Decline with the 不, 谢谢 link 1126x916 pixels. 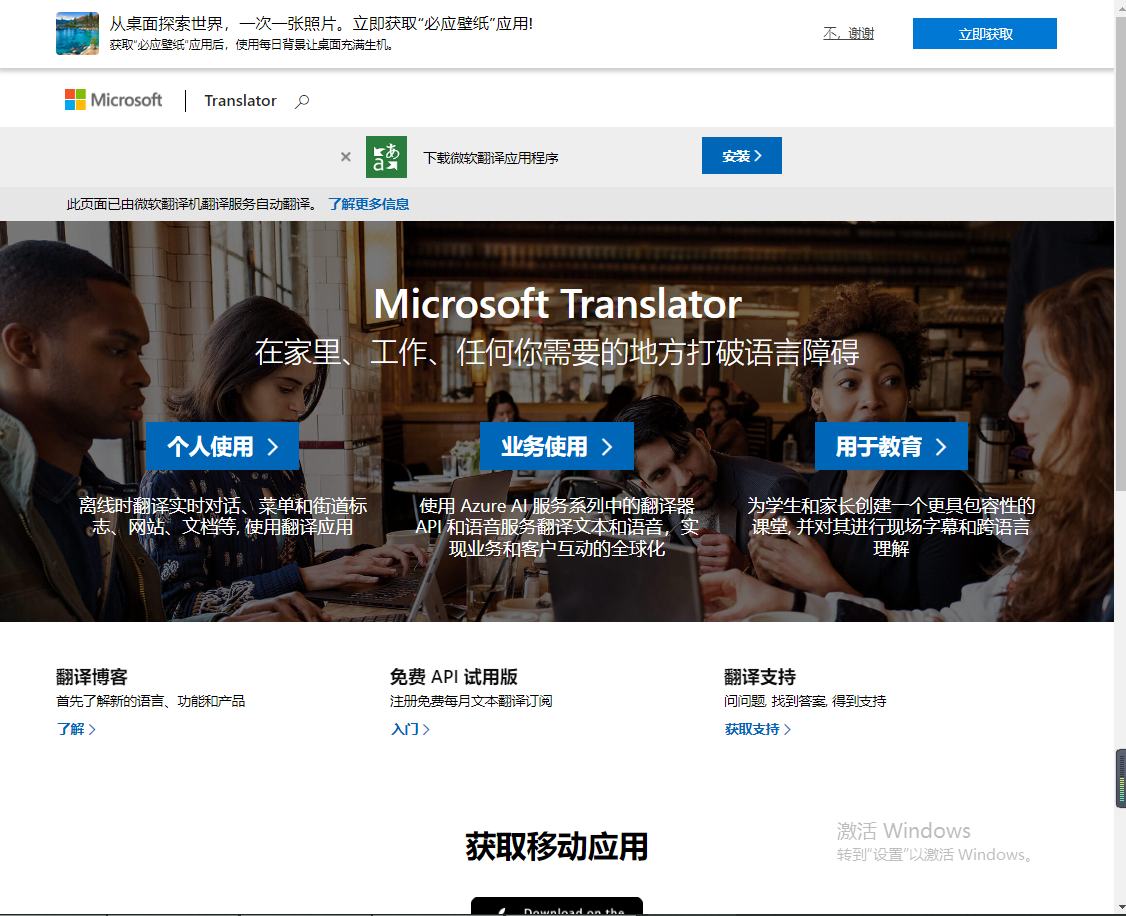(x=848, y=33)
